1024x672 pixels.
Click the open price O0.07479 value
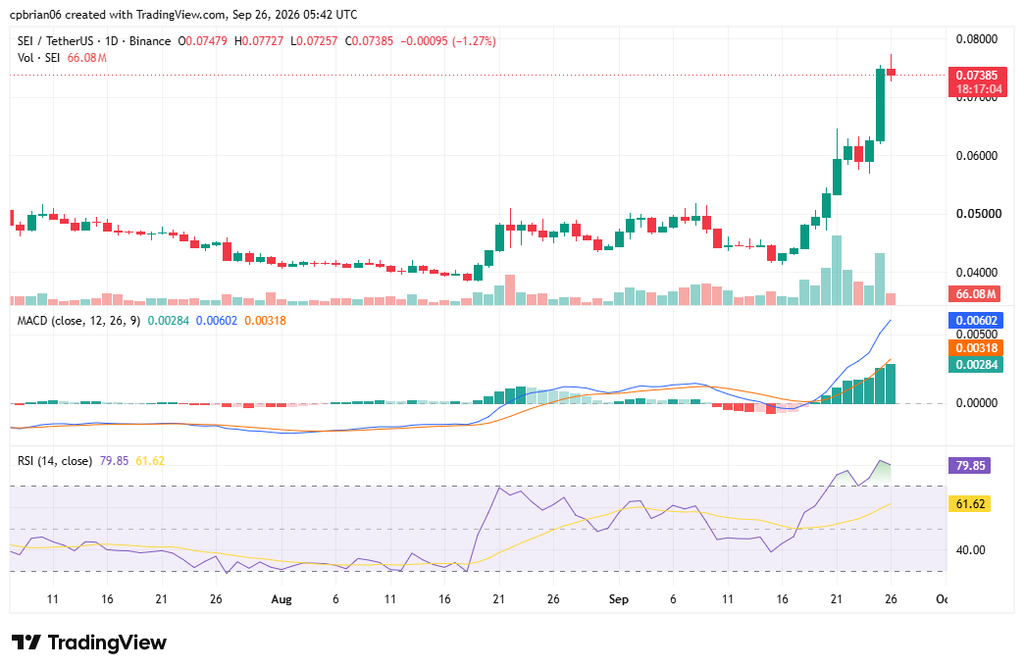pos(202,41)
